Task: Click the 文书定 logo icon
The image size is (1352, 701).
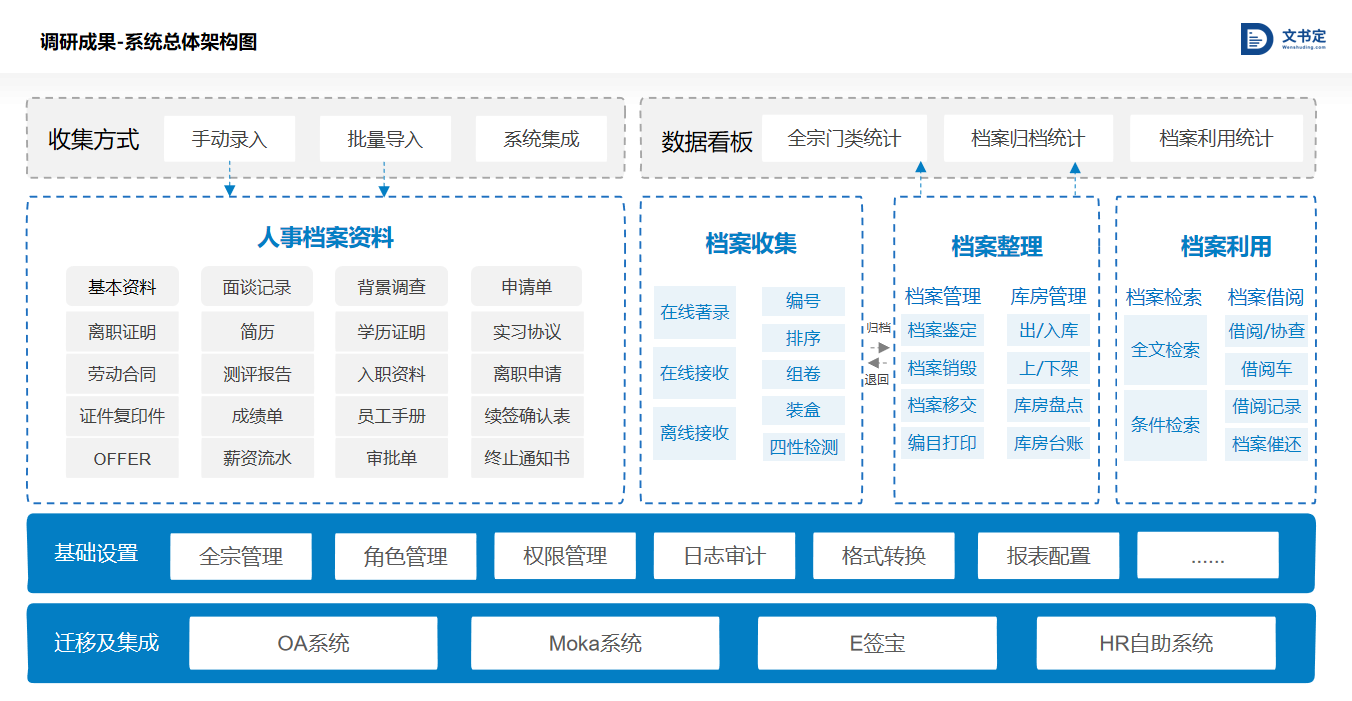Action: pos(1257,38)
